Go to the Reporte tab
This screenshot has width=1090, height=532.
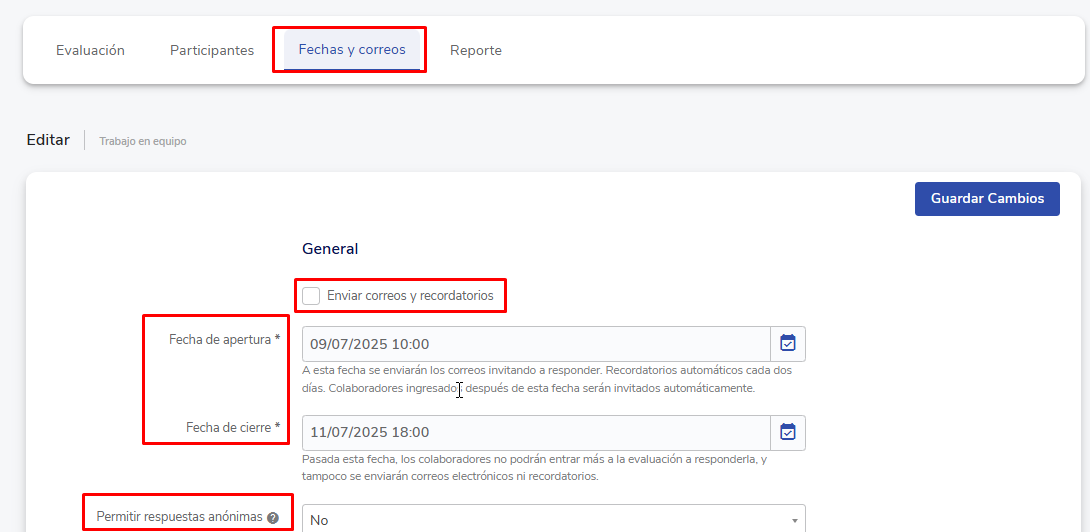coord(476,50)
